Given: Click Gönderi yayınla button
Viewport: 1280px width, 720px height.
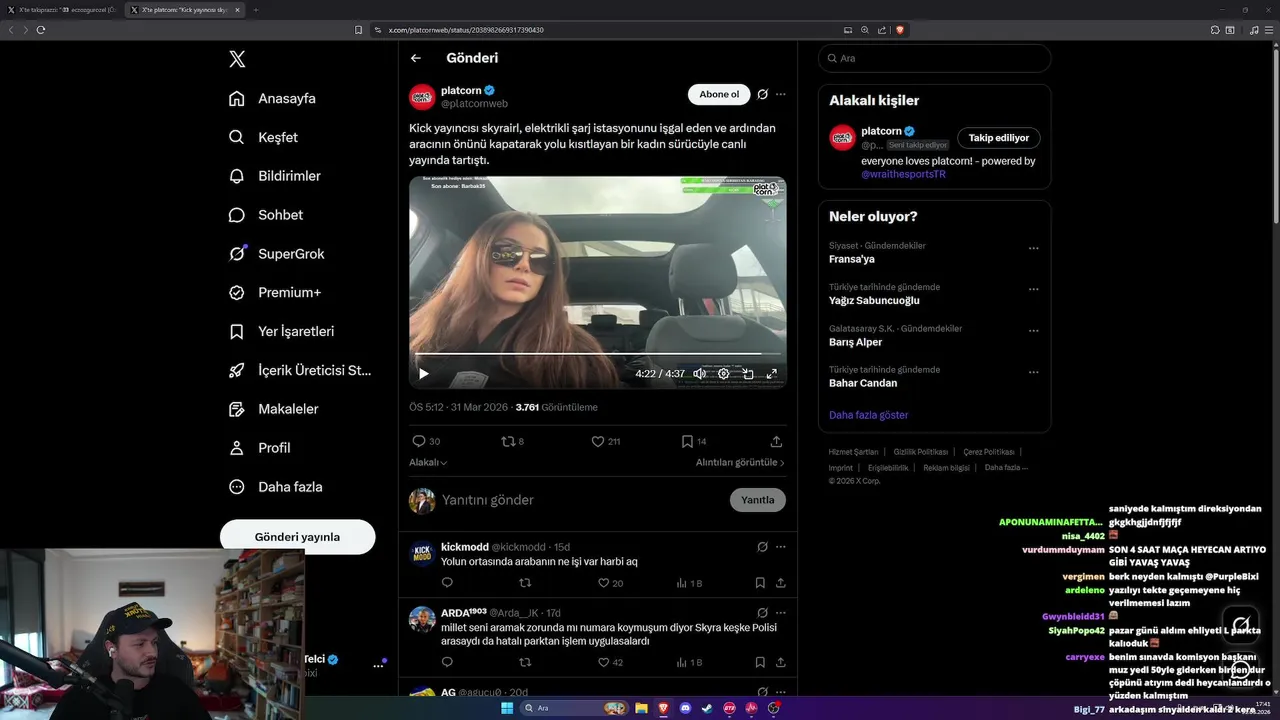Looking at the screenshot, I should tap(297, 537).
